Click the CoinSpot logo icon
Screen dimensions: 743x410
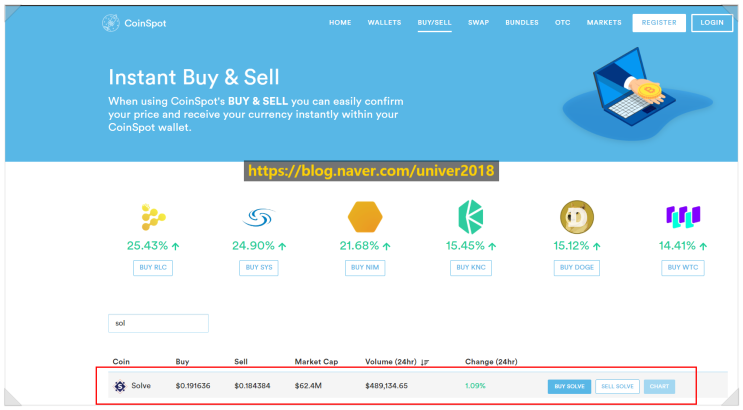tap(111, 23)
